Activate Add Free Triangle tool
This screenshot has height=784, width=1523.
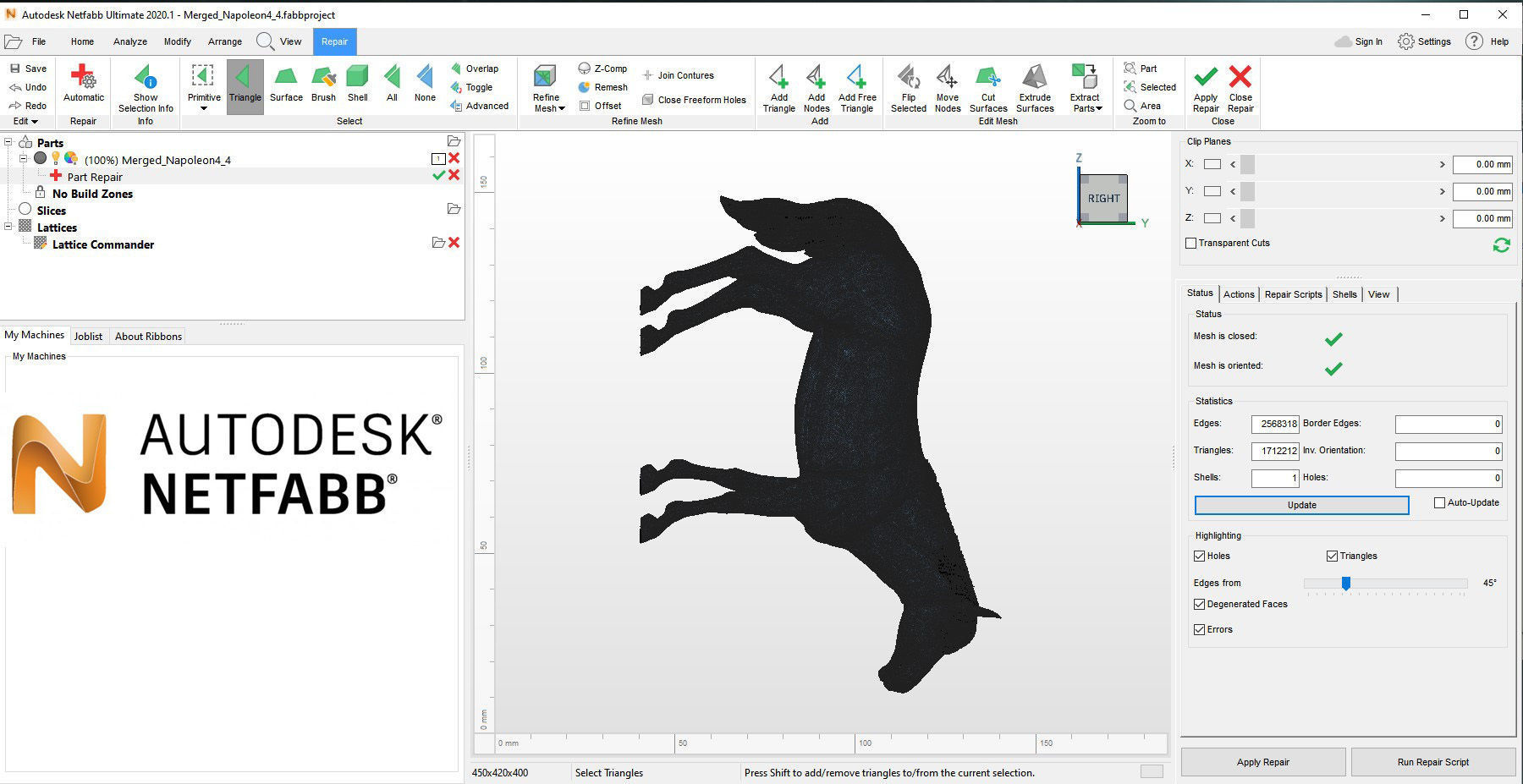pyautogui.click(x=857, y=88)
